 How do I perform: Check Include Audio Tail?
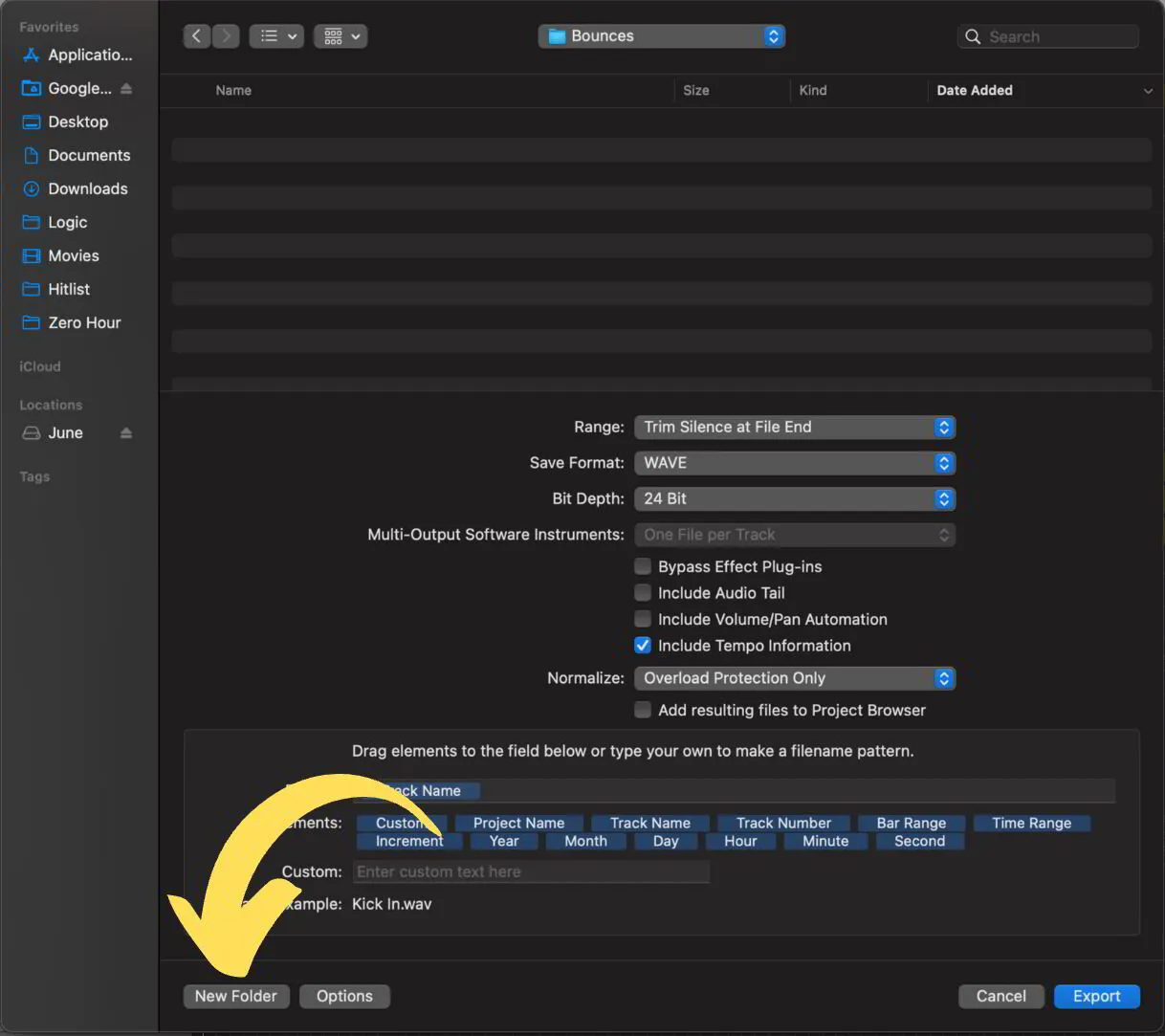[642, 592]
